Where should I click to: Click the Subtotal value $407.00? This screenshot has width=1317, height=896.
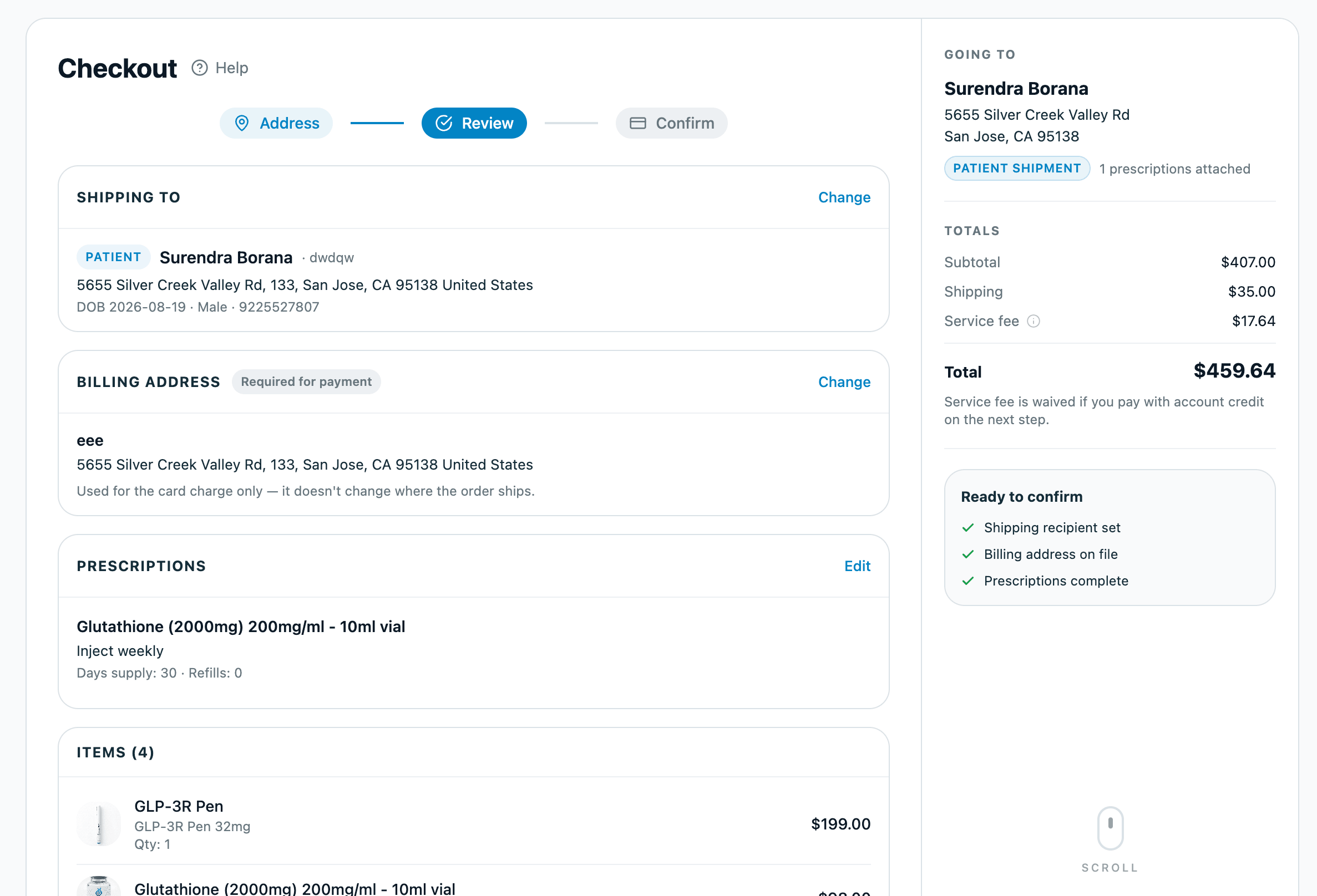tap(1248, 262)
